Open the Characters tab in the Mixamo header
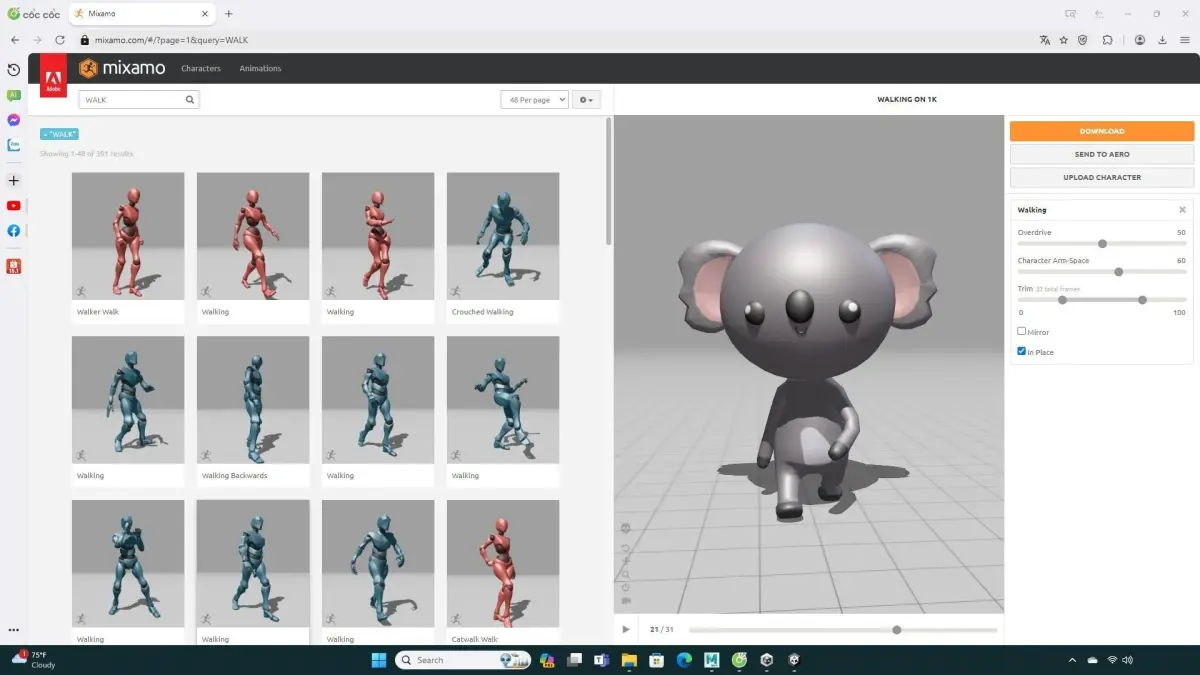This screenshot has width=1200, height=675. [x=201, y=69]
